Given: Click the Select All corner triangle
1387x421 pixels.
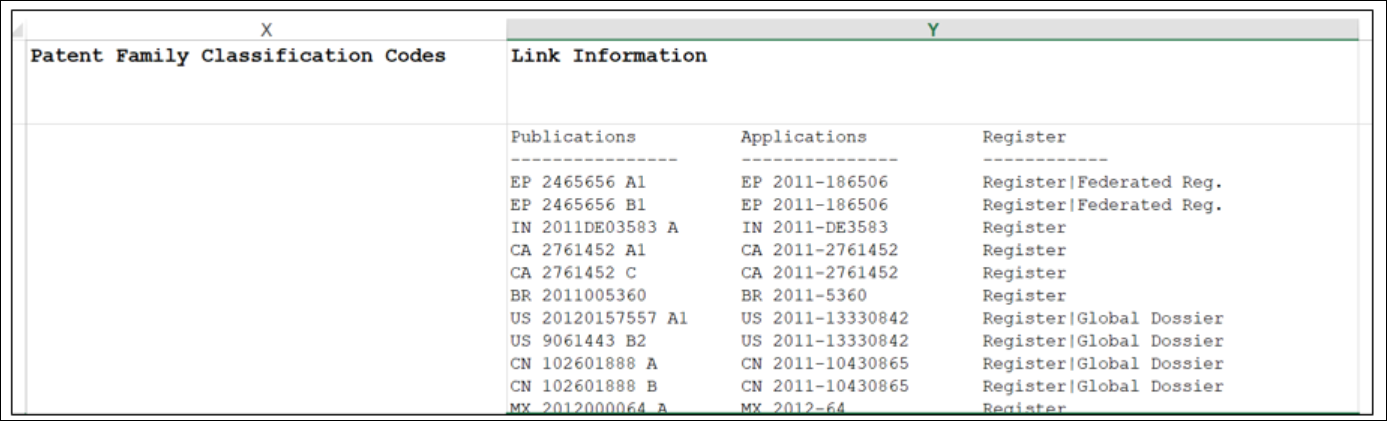Looking at the screenshot, I should (x=17, y=31).
